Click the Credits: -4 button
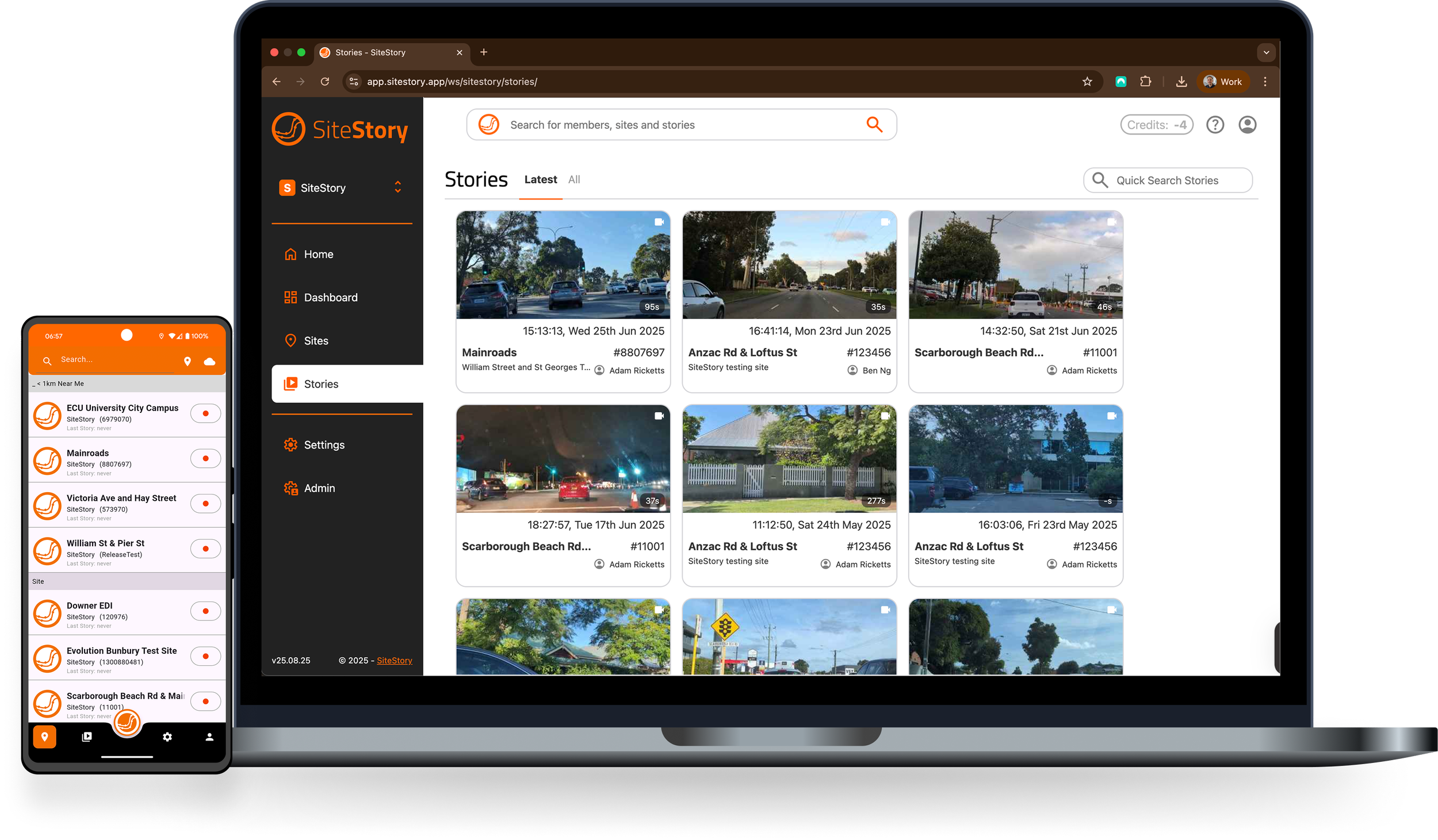The width and height of the screenshot is (1438, 840). click(1156, 125)
